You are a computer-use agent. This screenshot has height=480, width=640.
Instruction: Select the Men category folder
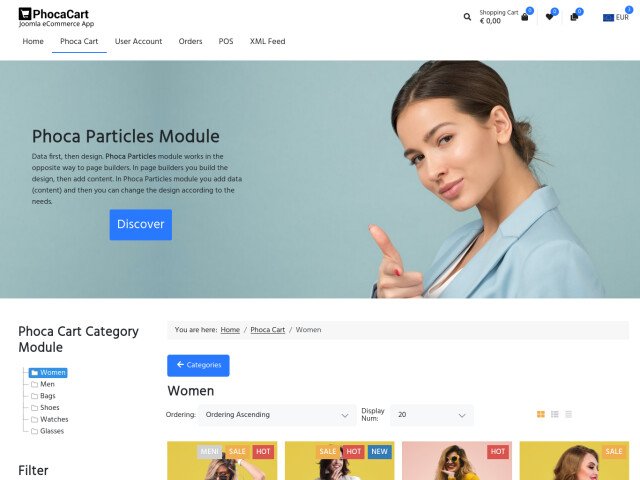click(43, 384)
